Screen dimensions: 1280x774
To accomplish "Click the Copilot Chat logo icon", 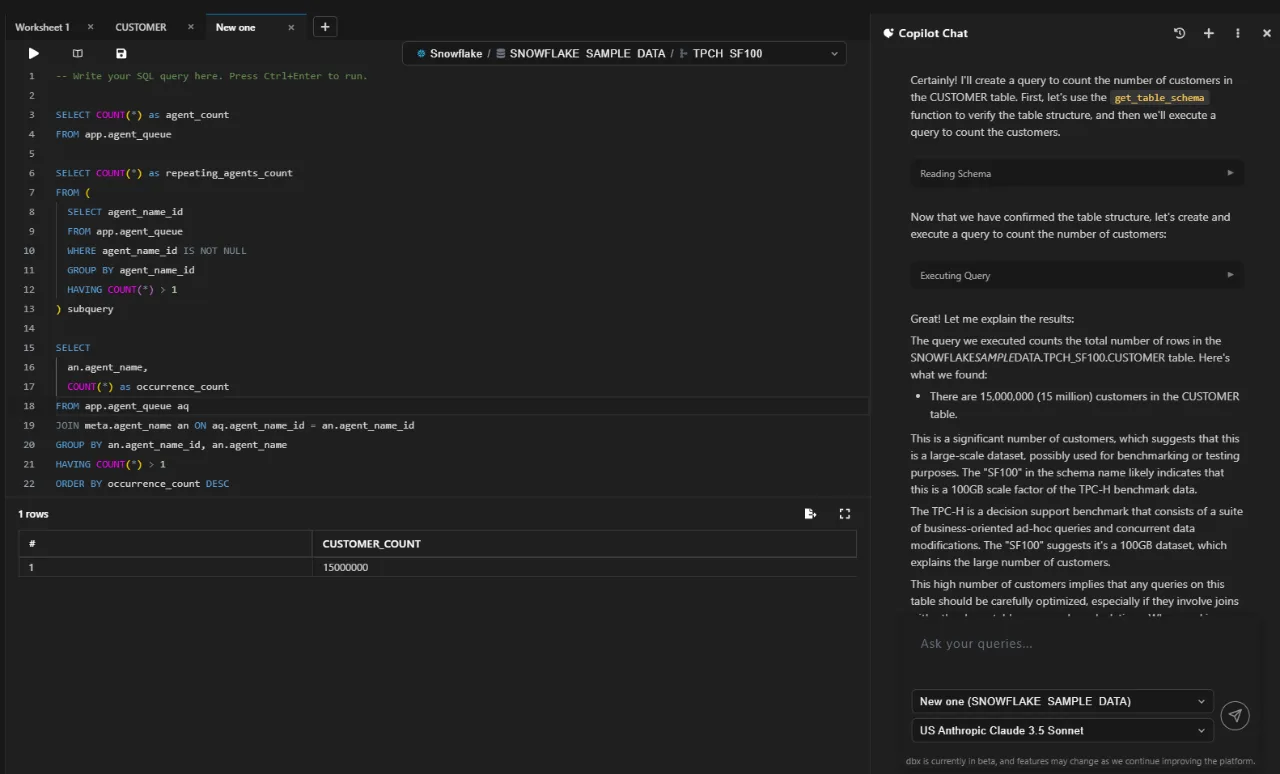I will pyautogui.click(x=888, y=33).
